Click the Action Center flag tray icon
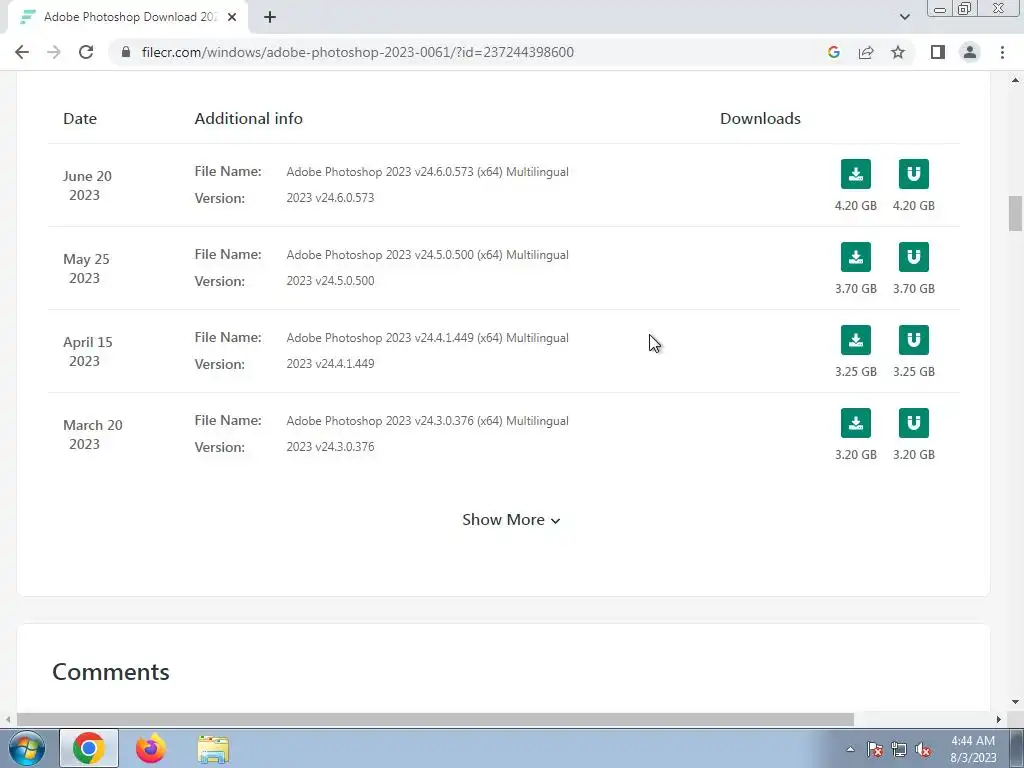1024x768 pixels. click(x=875, y=750)
